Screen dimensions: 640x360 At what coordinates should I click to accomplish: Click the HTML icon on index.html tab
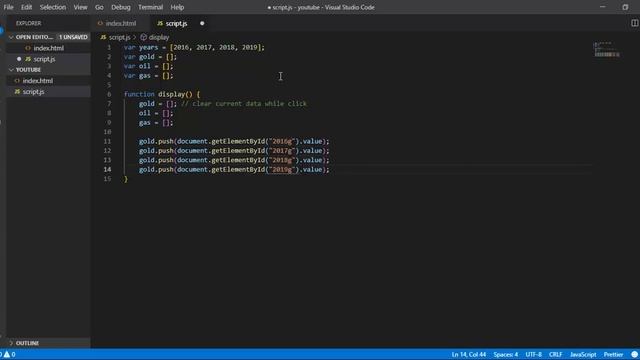pyautogui.click(x=100, y=24)
